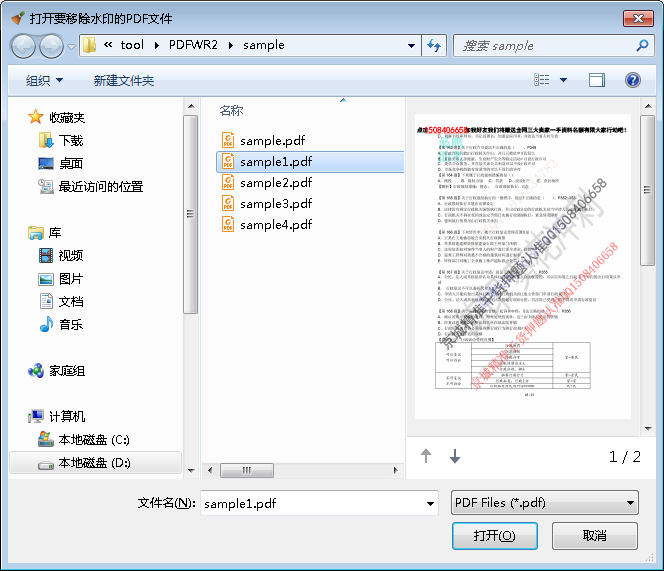Select 计算机 in navigation pane
The width and height of the screenshot is (664, 571).
tap(67, 416)
